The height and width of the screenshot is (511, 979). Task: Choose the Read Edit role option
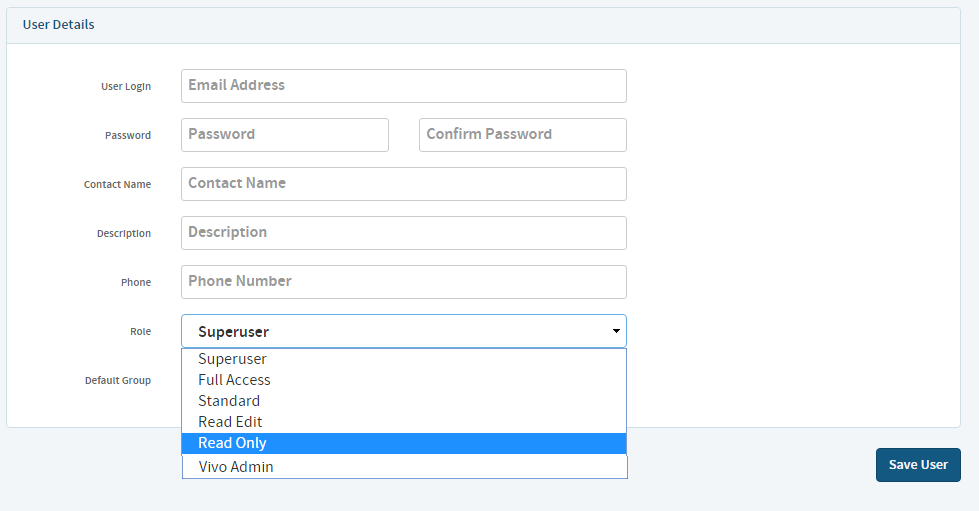[404, 422]
